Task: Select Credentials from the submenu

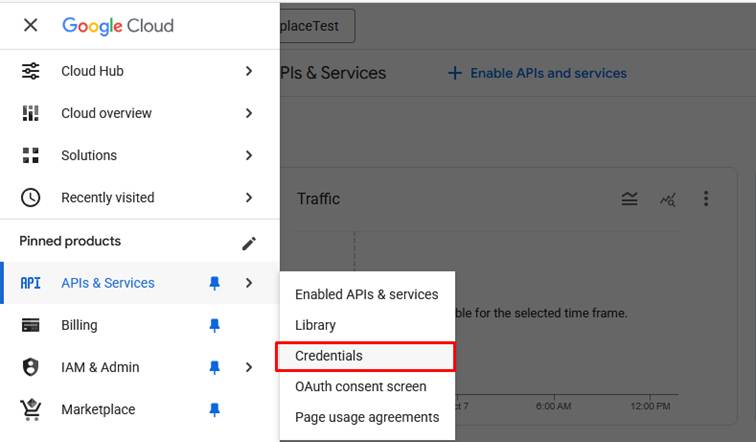Action: click(x=329, y=356)
